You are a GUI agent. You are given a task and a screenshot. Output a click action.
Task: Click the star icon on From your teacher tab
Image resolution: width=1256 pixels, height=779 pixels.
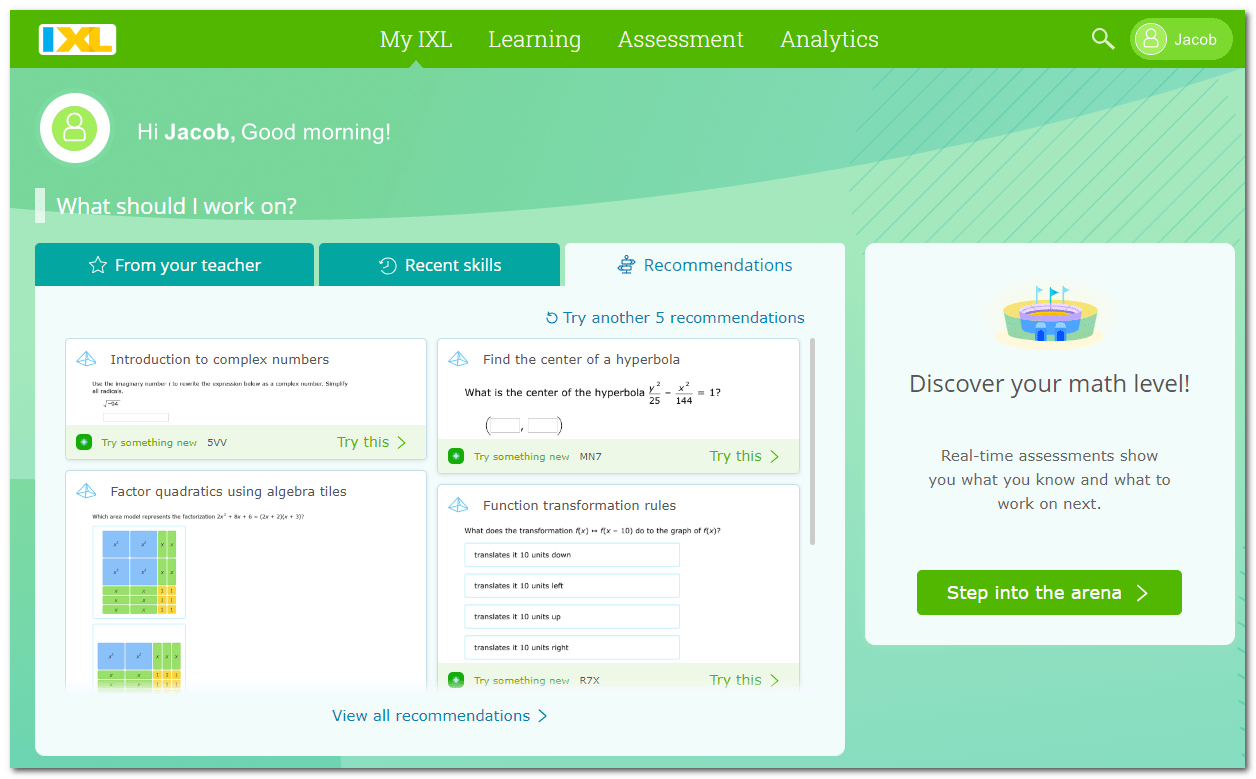click(97, 265)
